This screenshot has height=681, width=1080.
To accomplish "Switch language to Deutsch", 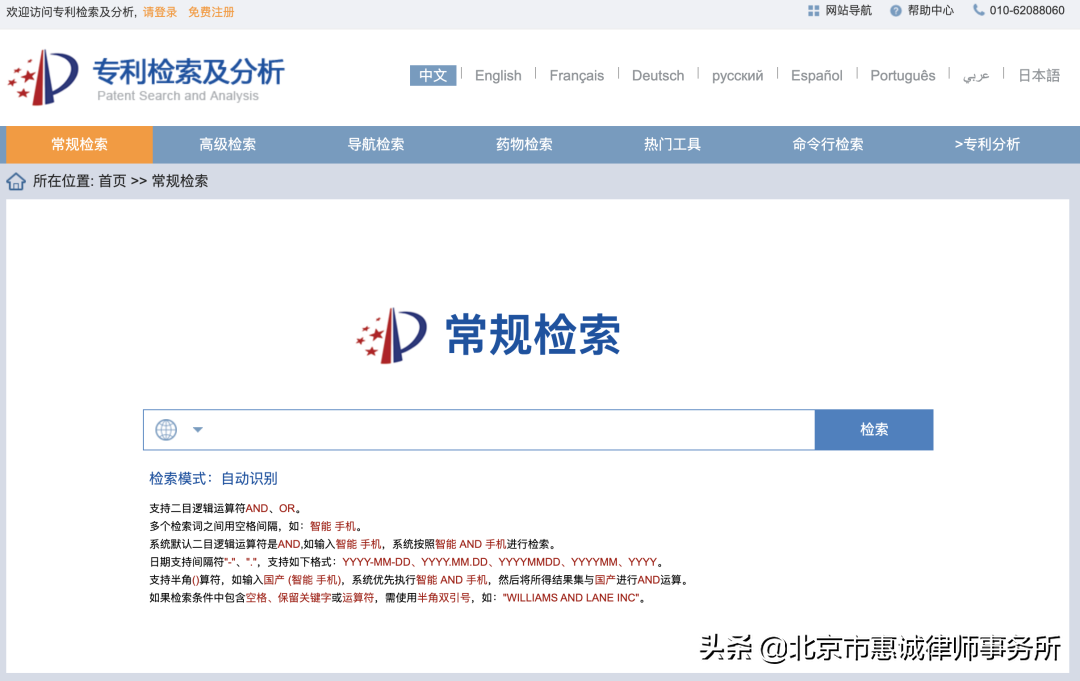I will [658, 76].
